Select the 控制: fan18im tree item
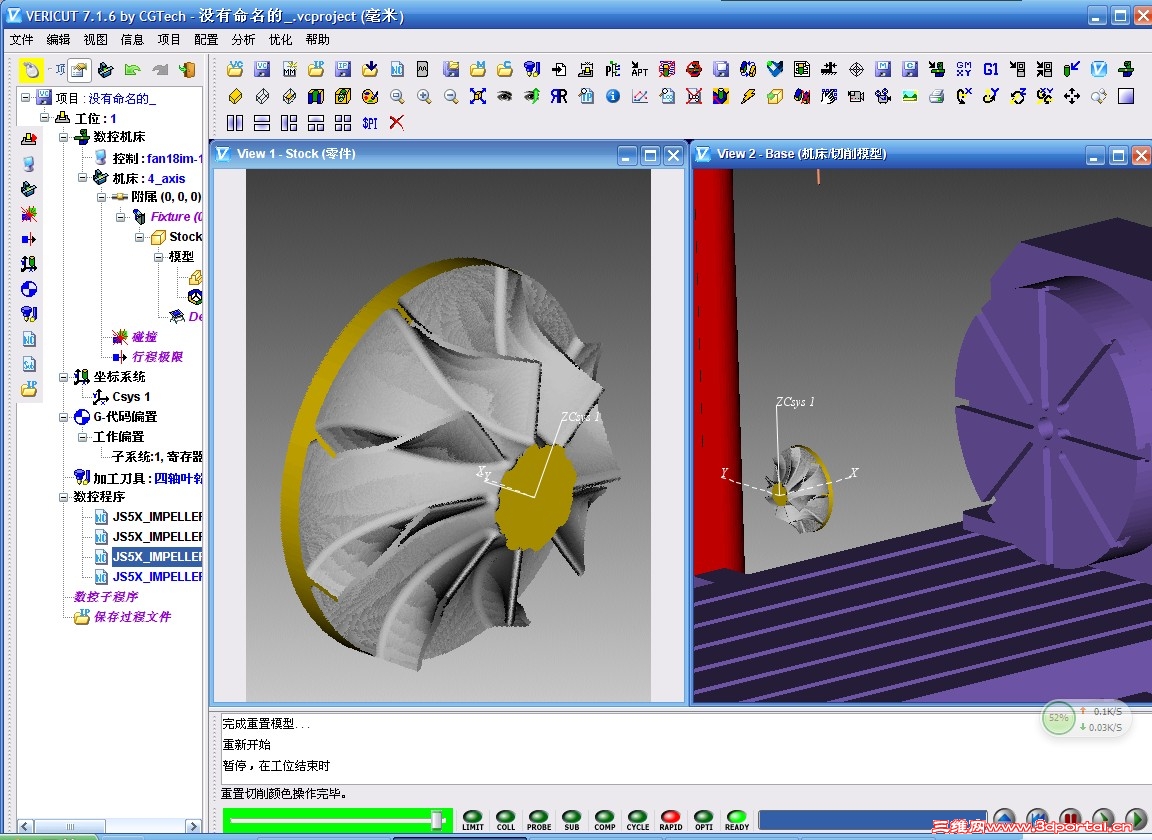The height and width of the screenshot is (840, 1152). point(157,158)
